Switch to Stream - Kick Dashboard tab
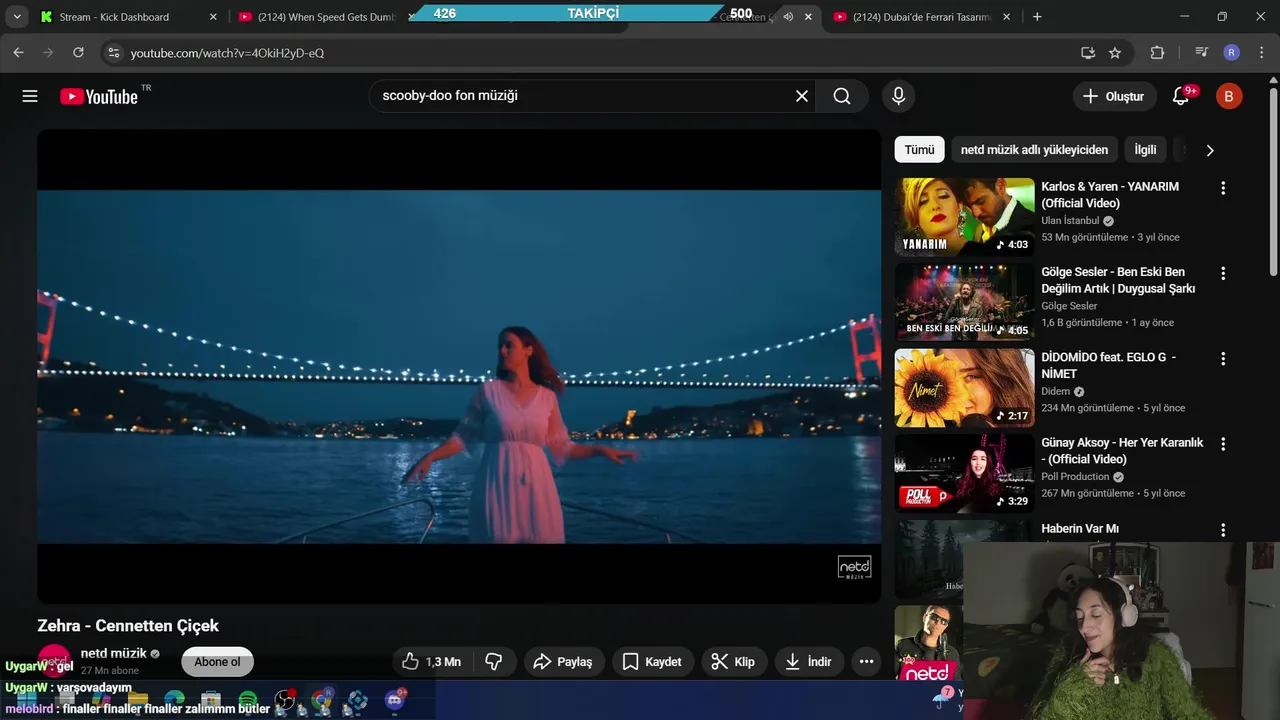The image size is (1280, 720). (x=126, y=17)
